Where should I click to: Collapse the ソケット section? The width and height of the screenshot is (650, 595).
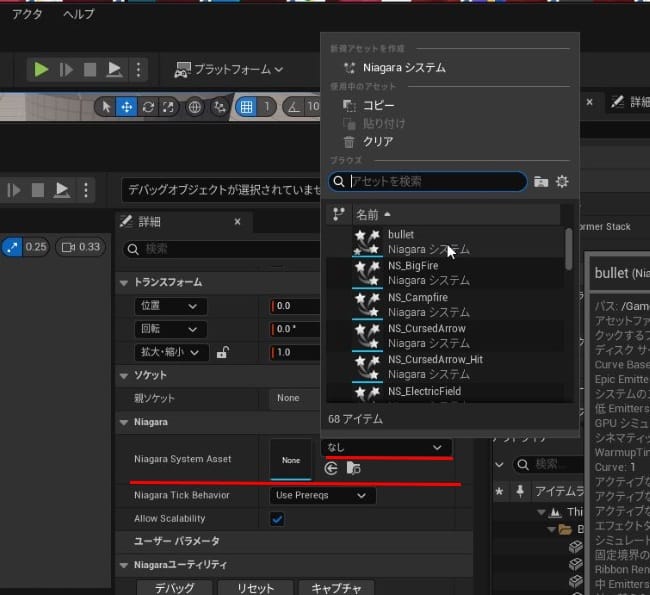(124, 376)
